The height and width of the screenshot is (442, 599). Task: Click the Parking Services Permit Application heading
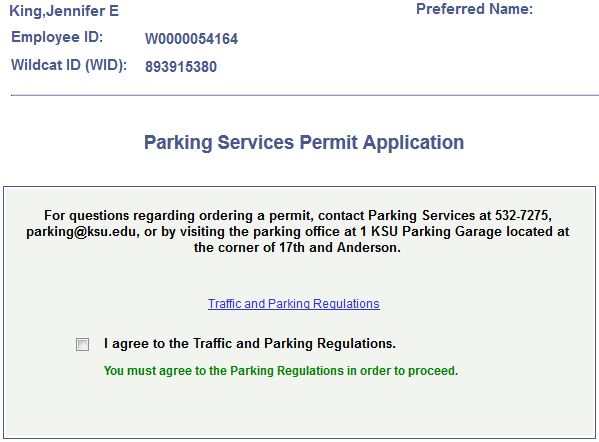tap(304, 143)
